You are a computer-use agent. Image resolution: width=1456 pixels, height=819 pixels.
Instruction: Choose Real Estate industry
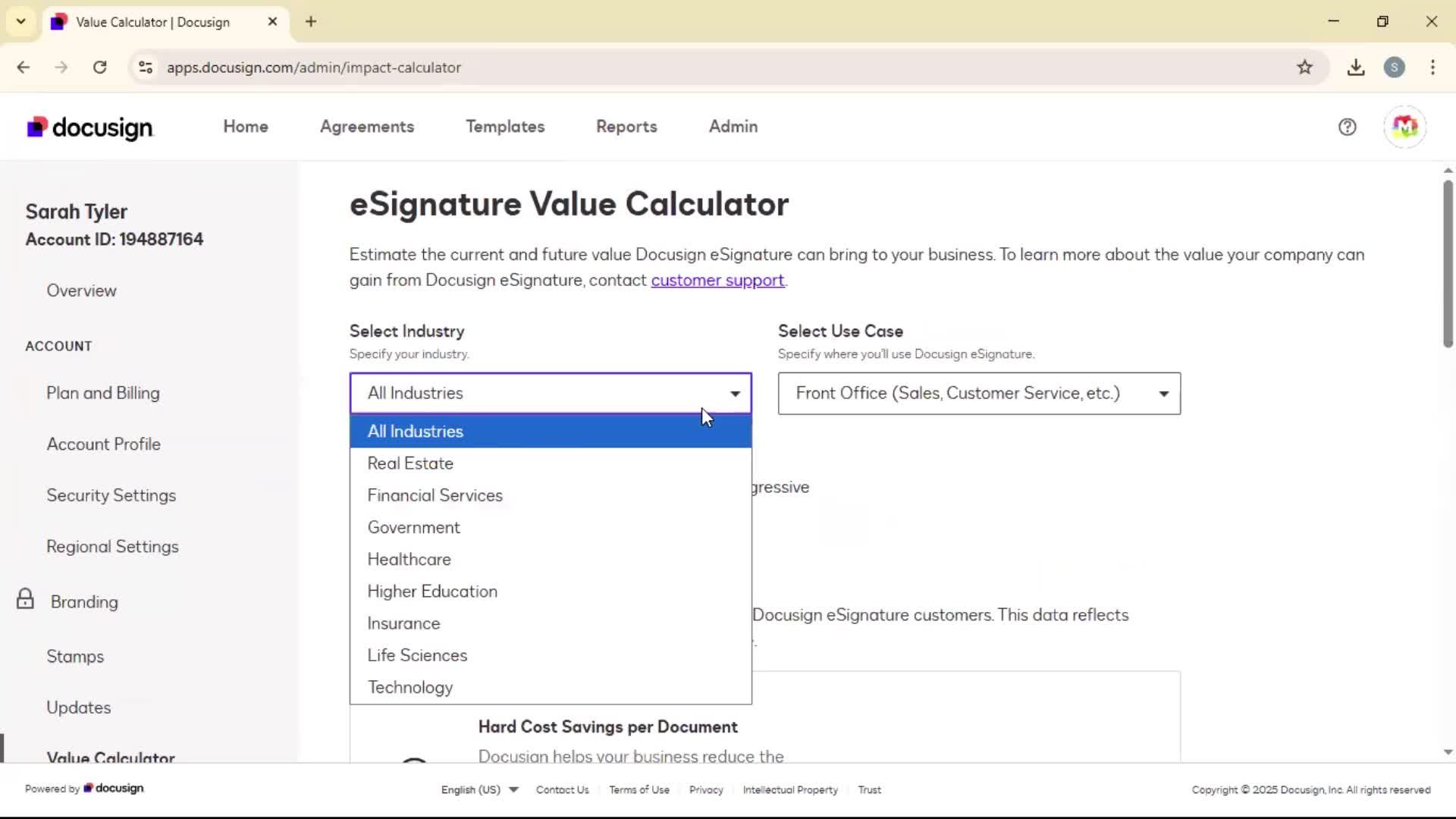(x=551, y=463)
